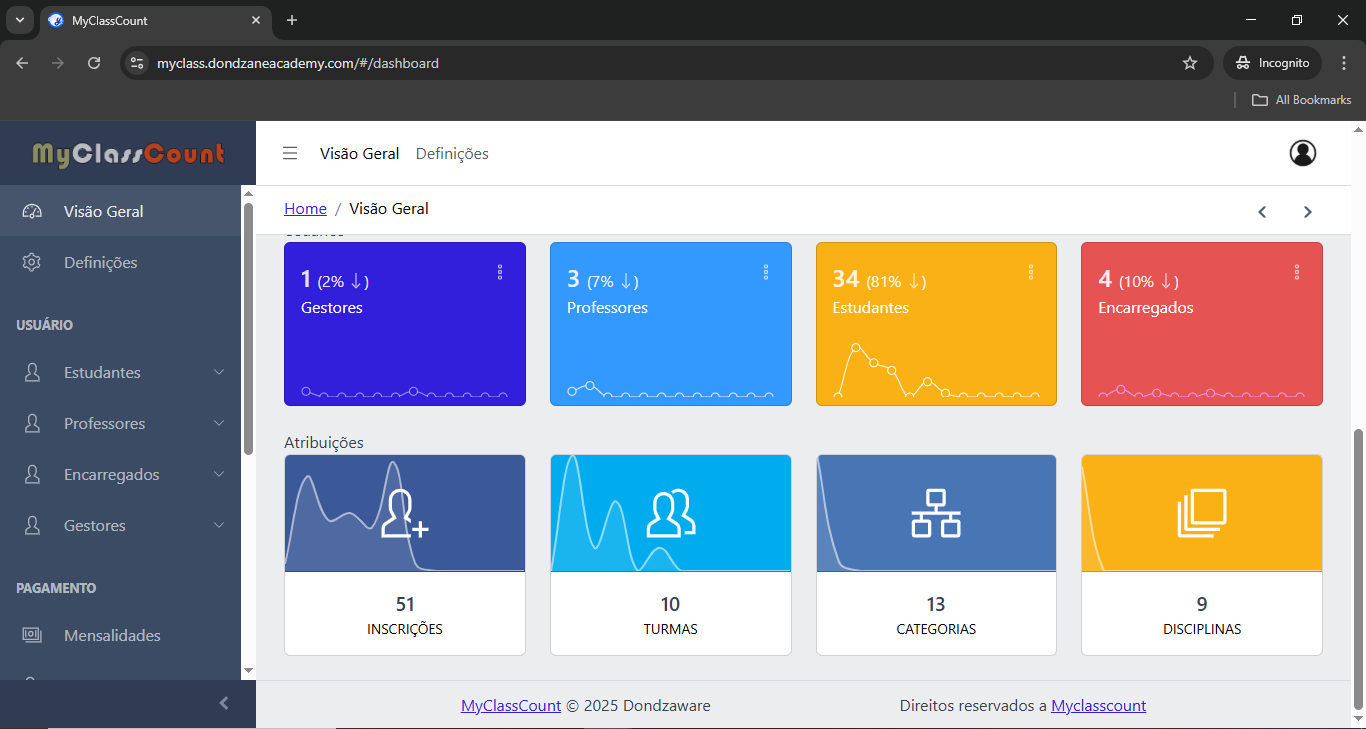Collapse the sidebar with bottom chevron

(x=224, y=703)
